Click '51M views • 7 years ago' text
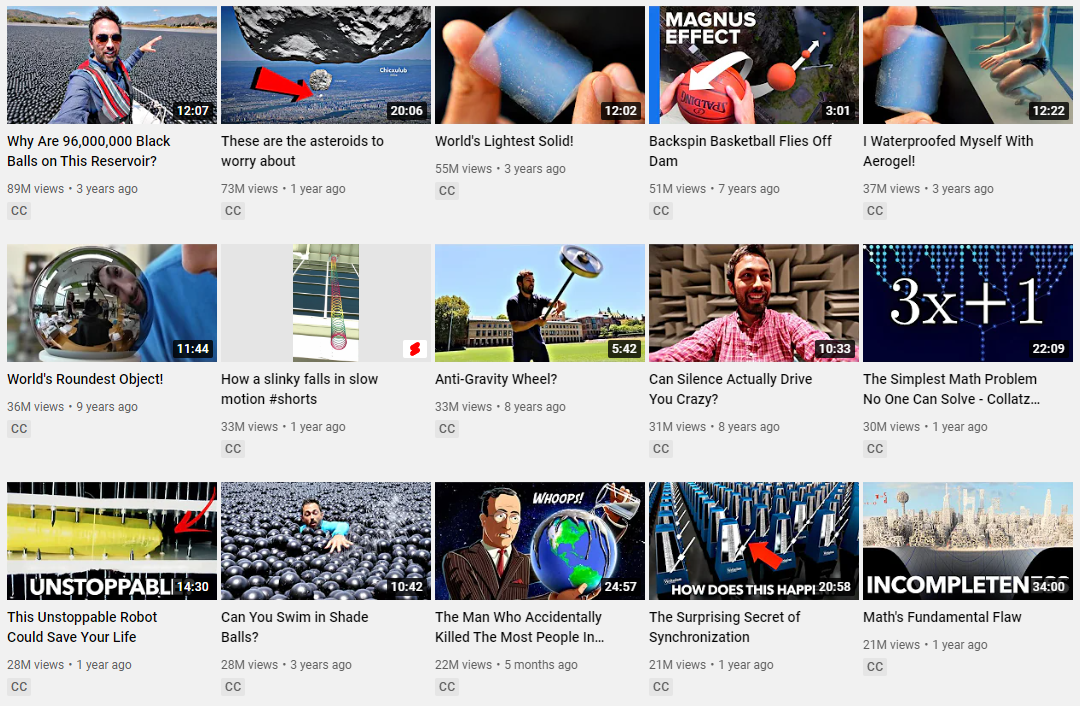The width and height of the screenshot is (1080, 706). [714, 189]
